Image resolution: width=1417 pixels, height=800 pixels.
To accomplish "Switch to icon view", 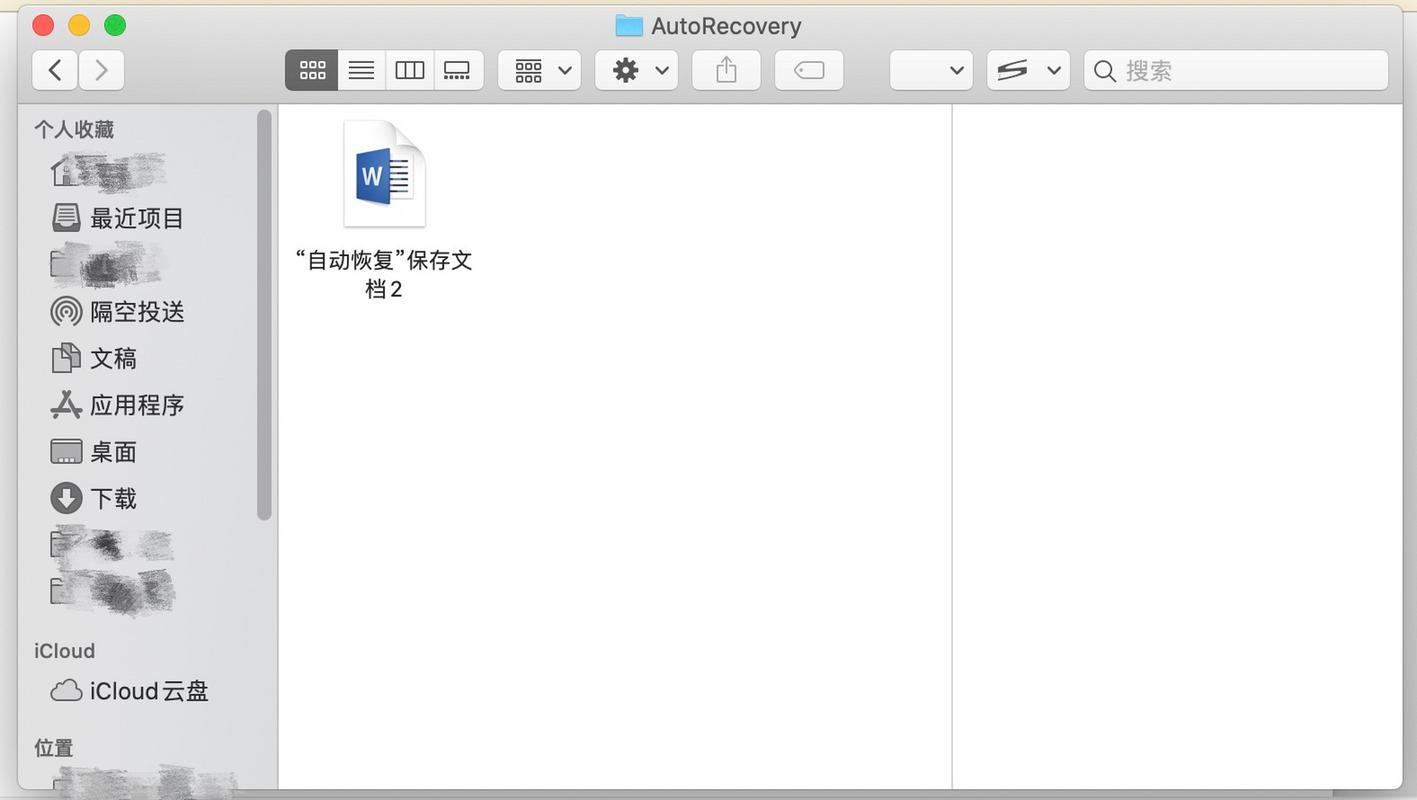I will pyautogui.click(x=312, y=70).
